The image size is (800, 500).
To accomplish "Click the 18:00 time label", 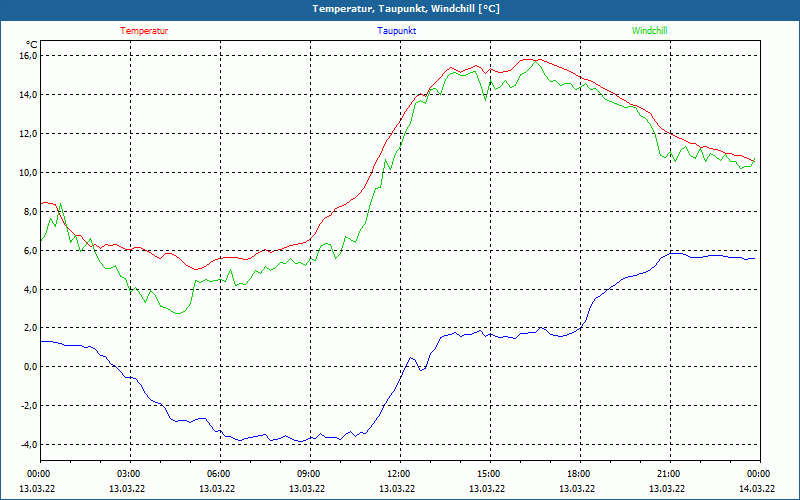I will [581, 473].
